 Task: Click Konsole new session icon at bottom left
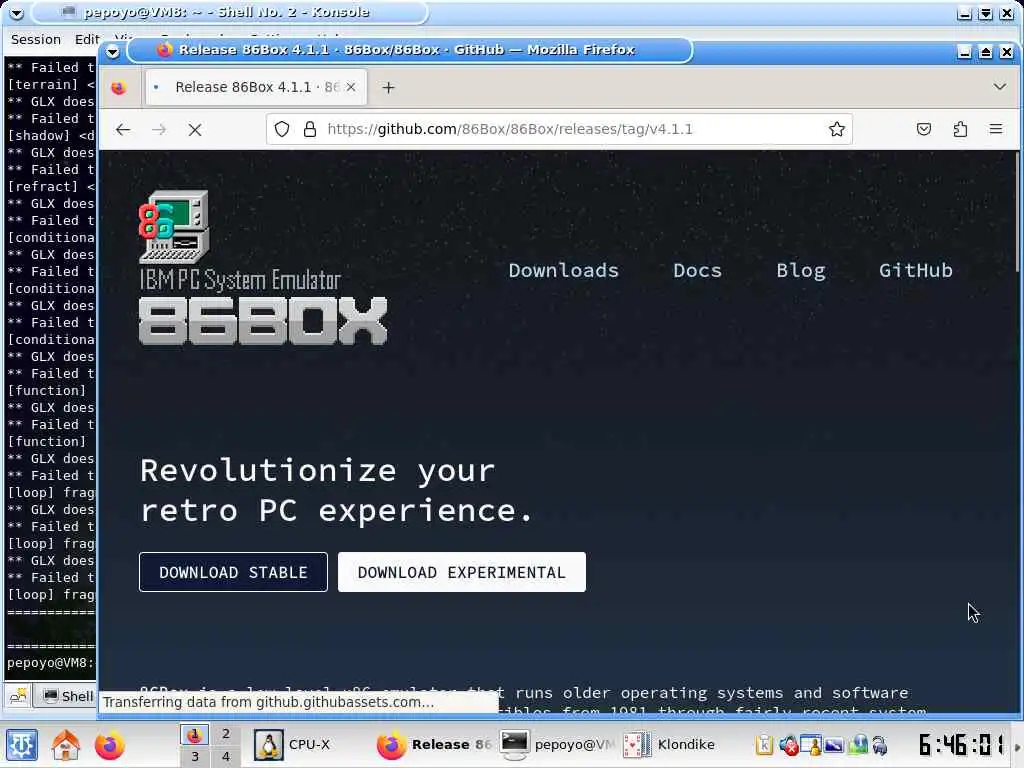coord(18,696)
